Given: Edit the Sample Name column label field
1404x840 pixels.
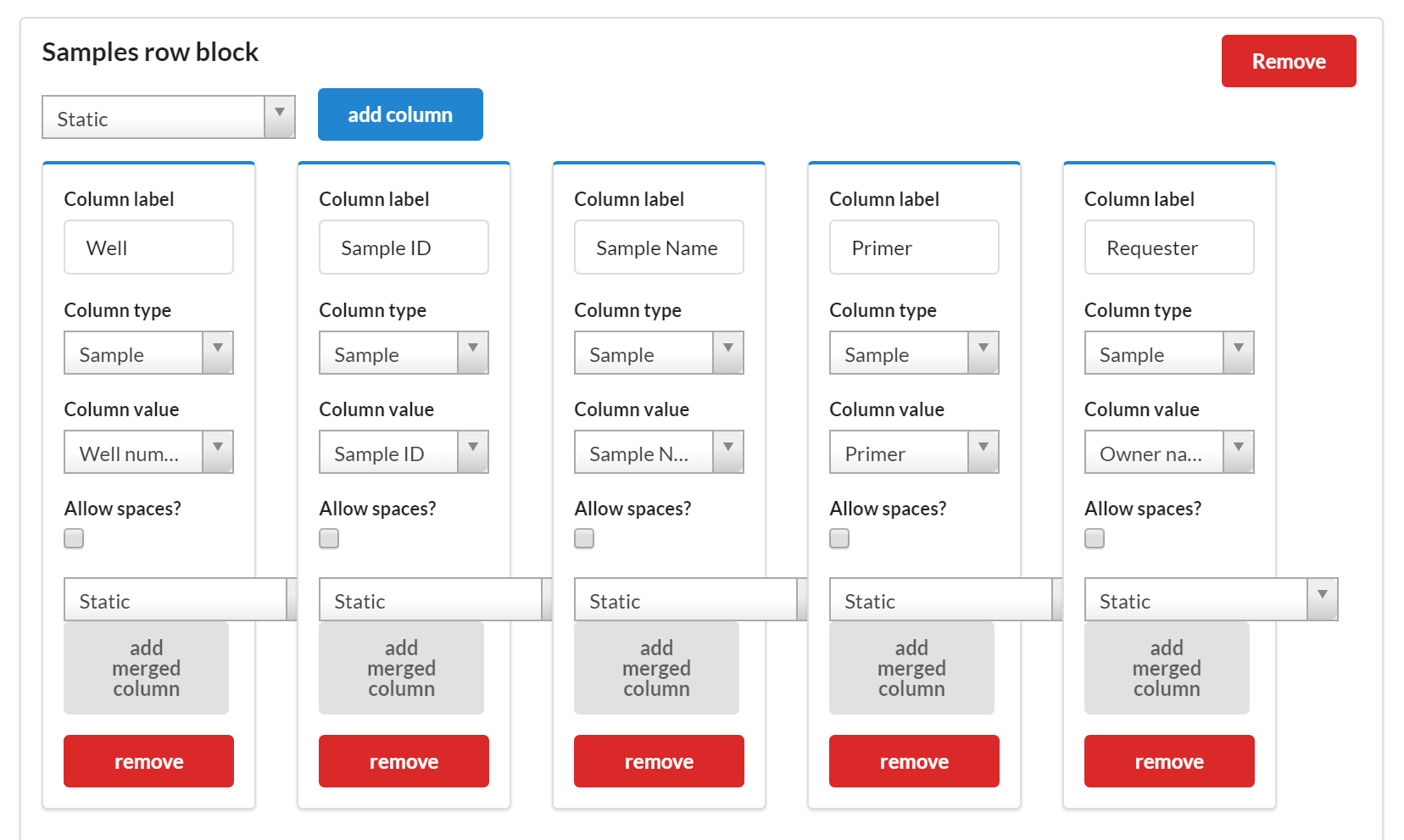Looking at the screenshot, I should 659,248.
